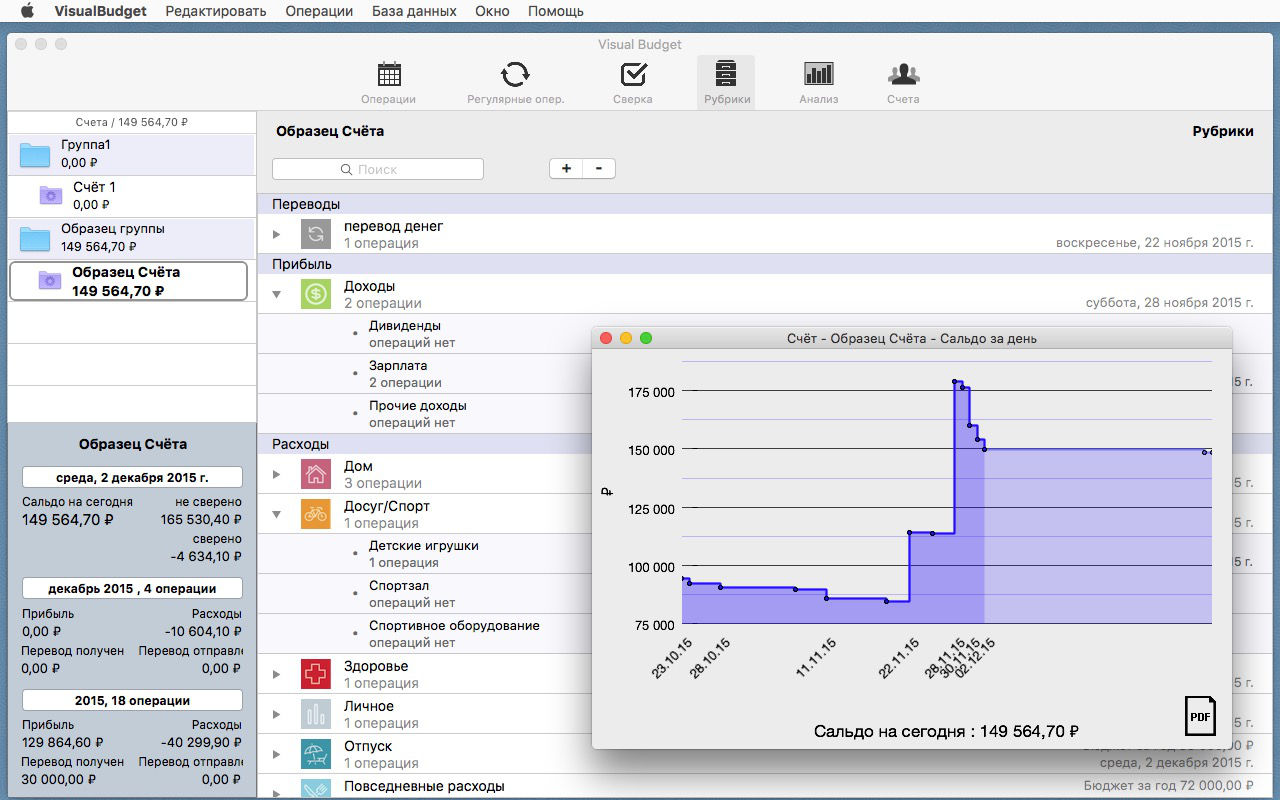1280x800 pixels.
Task: Export chart with the PDF icon
Action: pyautogui.click(x=1200, y=716)
